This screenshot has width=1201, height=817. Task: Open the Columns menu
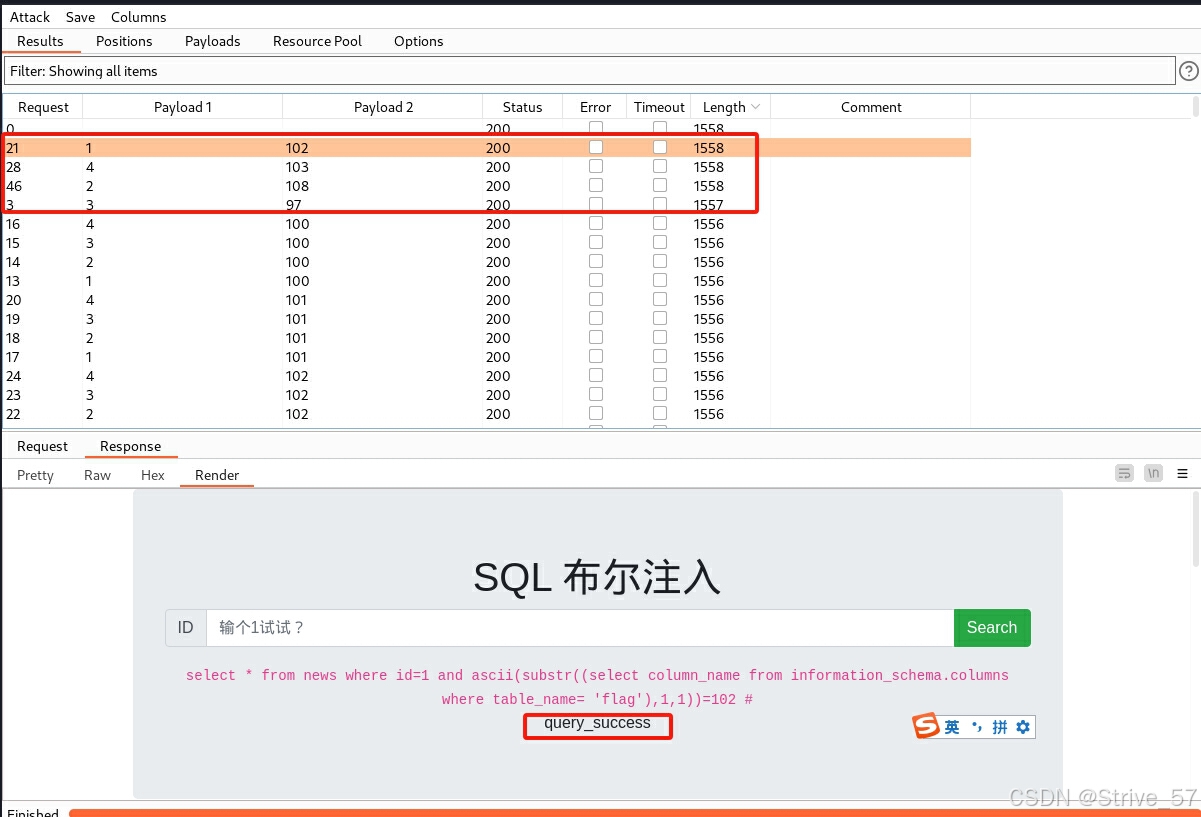(x=138, y=17)
